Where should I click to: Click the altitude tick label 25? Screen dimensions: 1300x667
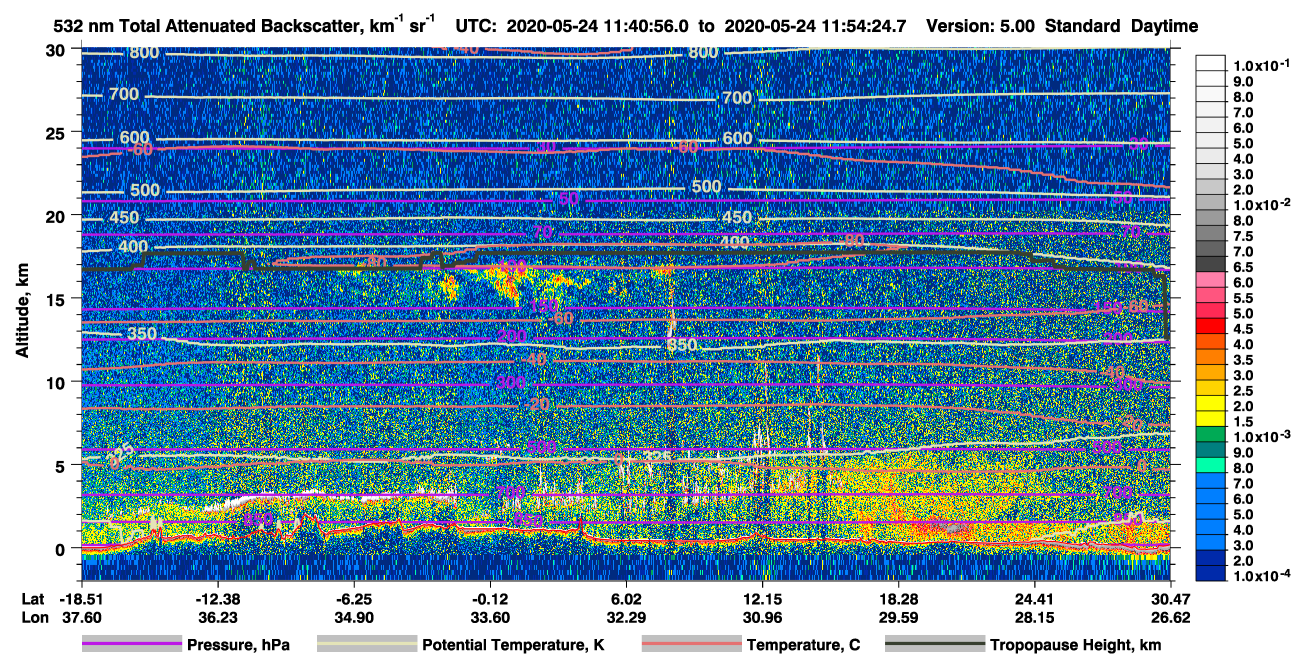[x=57, y=132]
